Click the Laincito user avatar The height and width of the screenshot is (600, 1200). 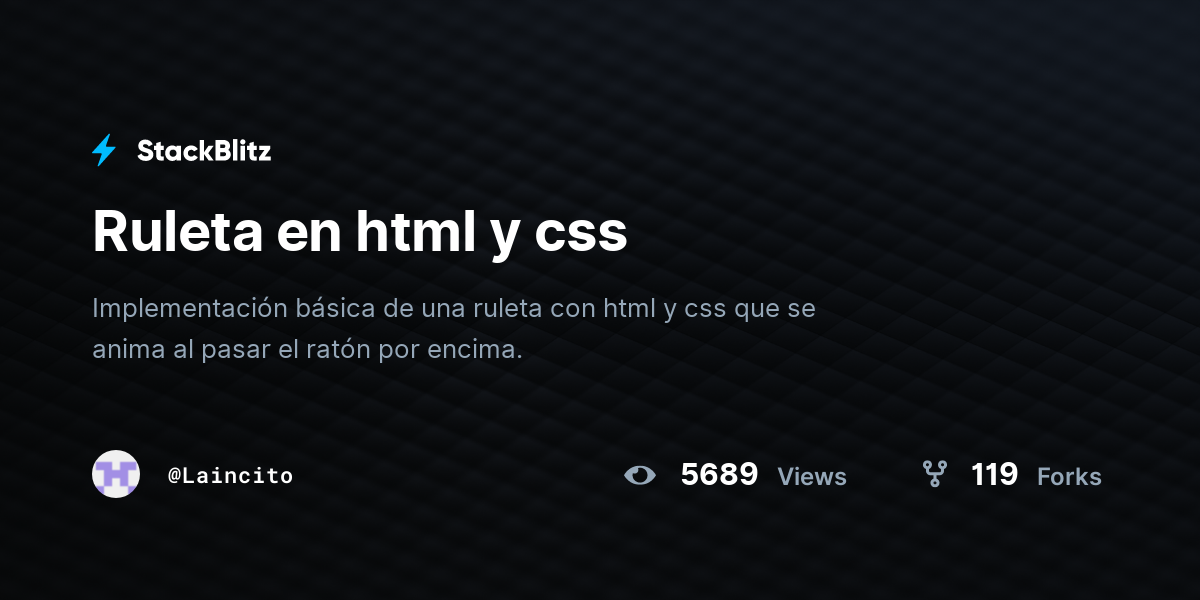pos(116,474)
